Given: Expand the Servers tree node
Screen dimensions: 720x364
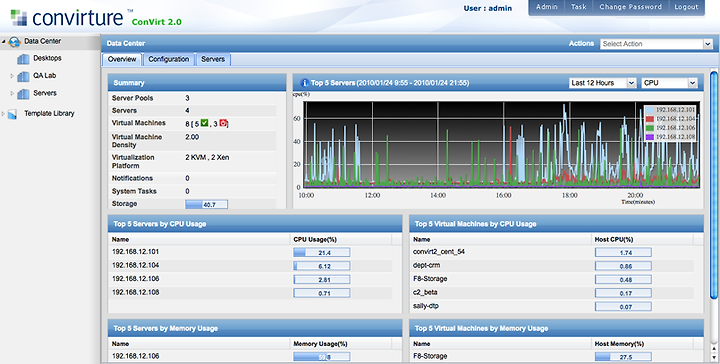Looking at the screenshot, I should click(12, 93).
